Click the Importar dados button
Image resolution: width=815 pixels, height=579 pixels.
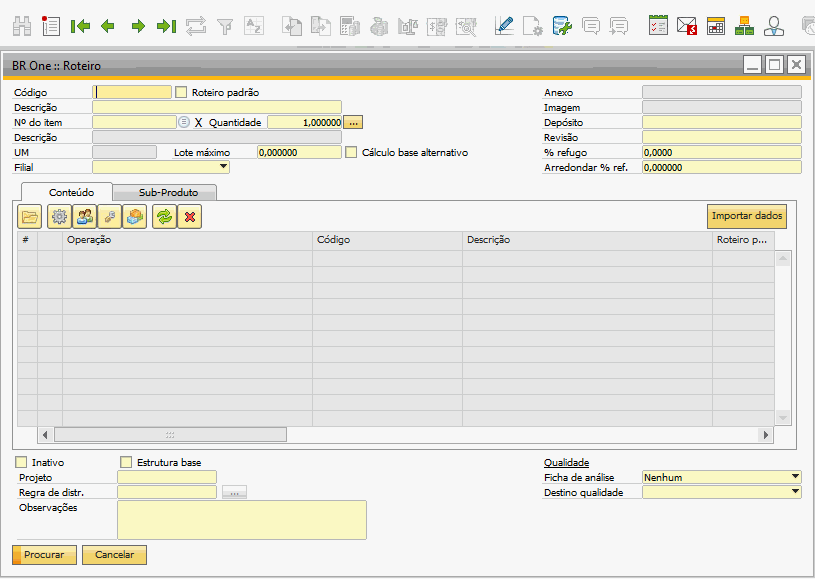point(747,216)
